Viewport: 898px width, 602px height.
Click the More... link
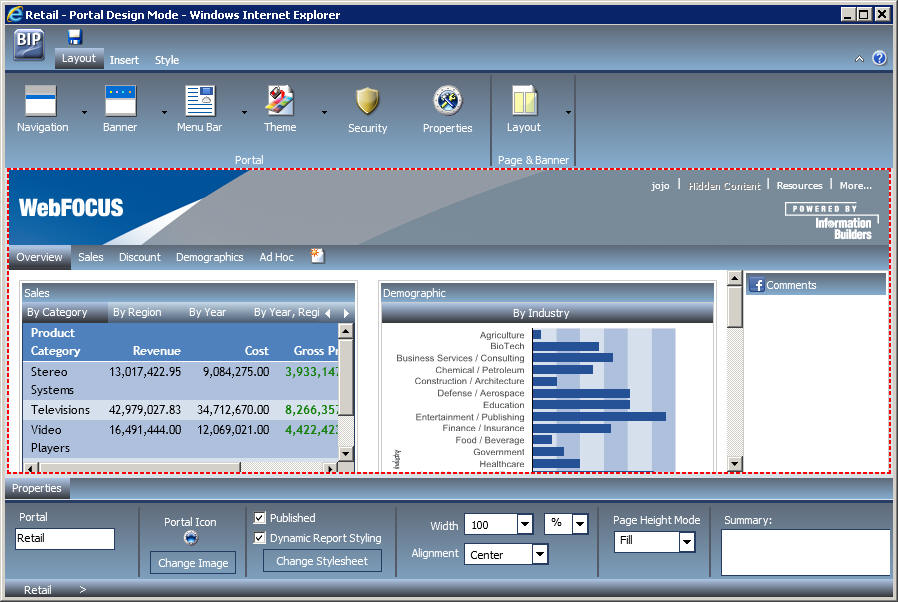click(x=856, y=186)
